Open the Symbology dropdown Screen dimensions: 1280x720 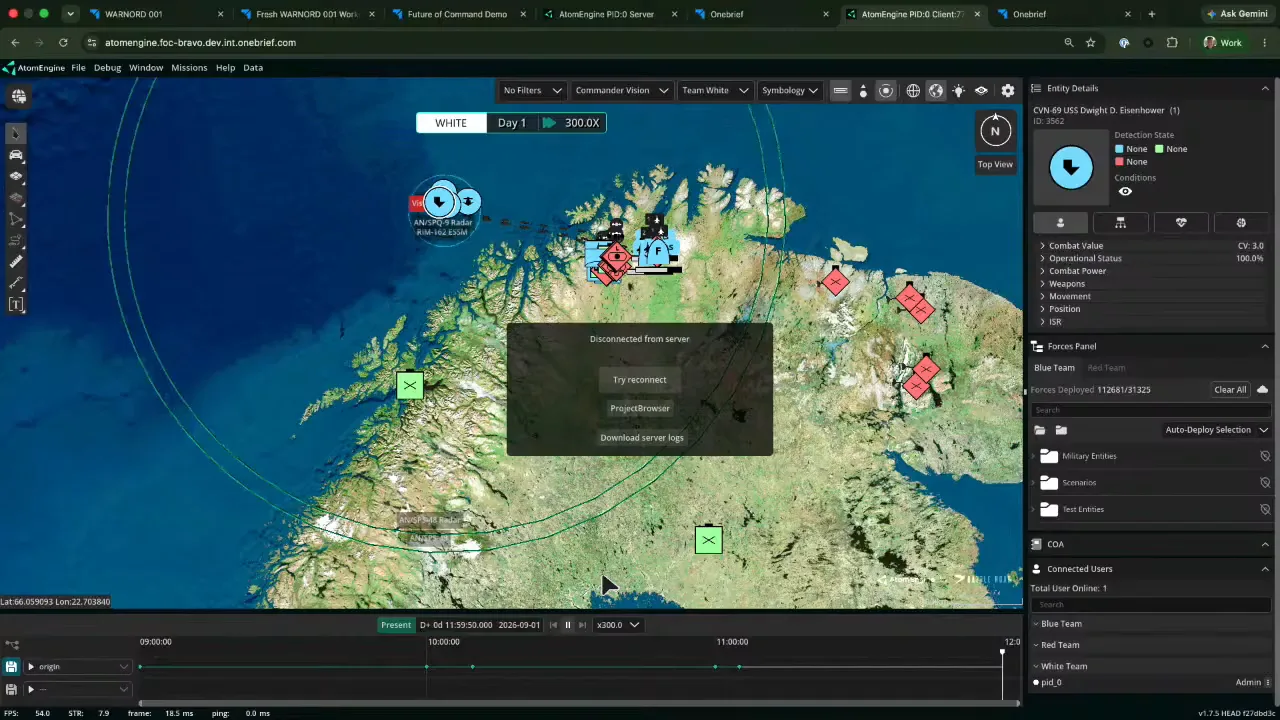click(x=789, y=90)
